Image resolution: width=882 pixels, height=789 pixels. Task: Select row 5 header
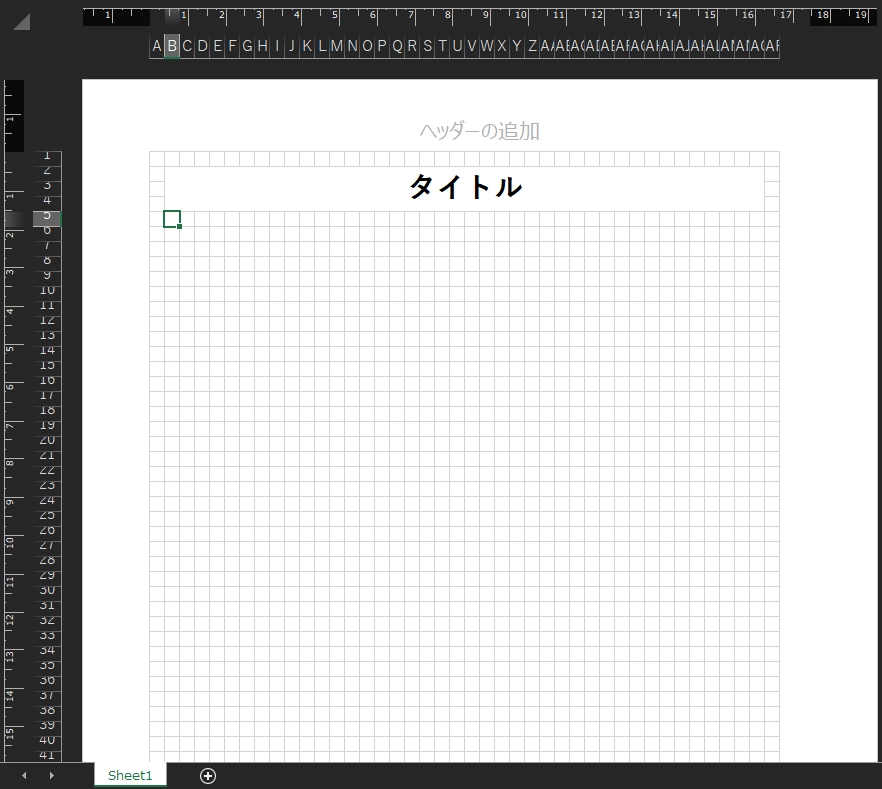coord(47,216)
